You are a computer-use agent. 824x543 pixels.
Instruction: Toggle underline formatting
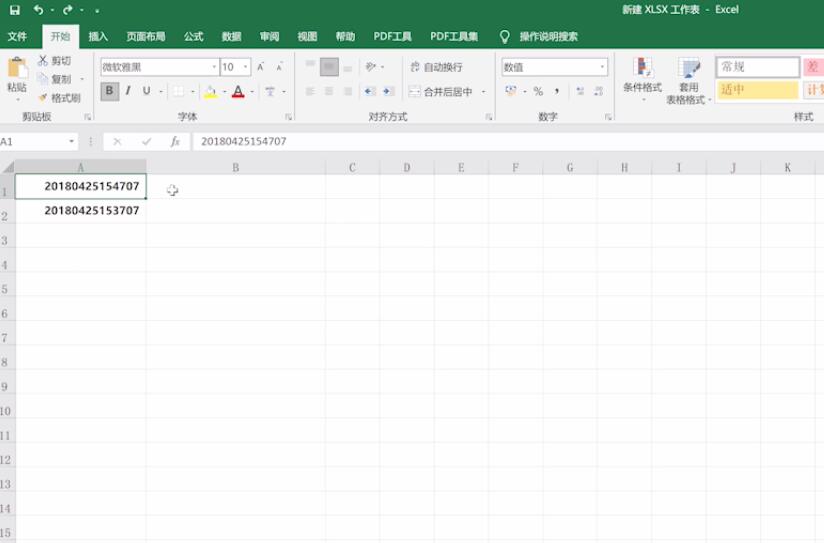(x=147, y=91)
